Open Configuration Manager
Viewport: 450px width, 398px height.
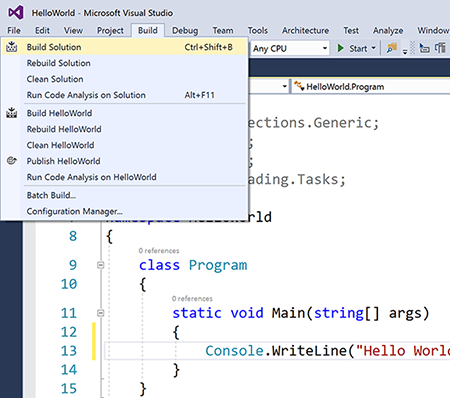tap(124, 211)
